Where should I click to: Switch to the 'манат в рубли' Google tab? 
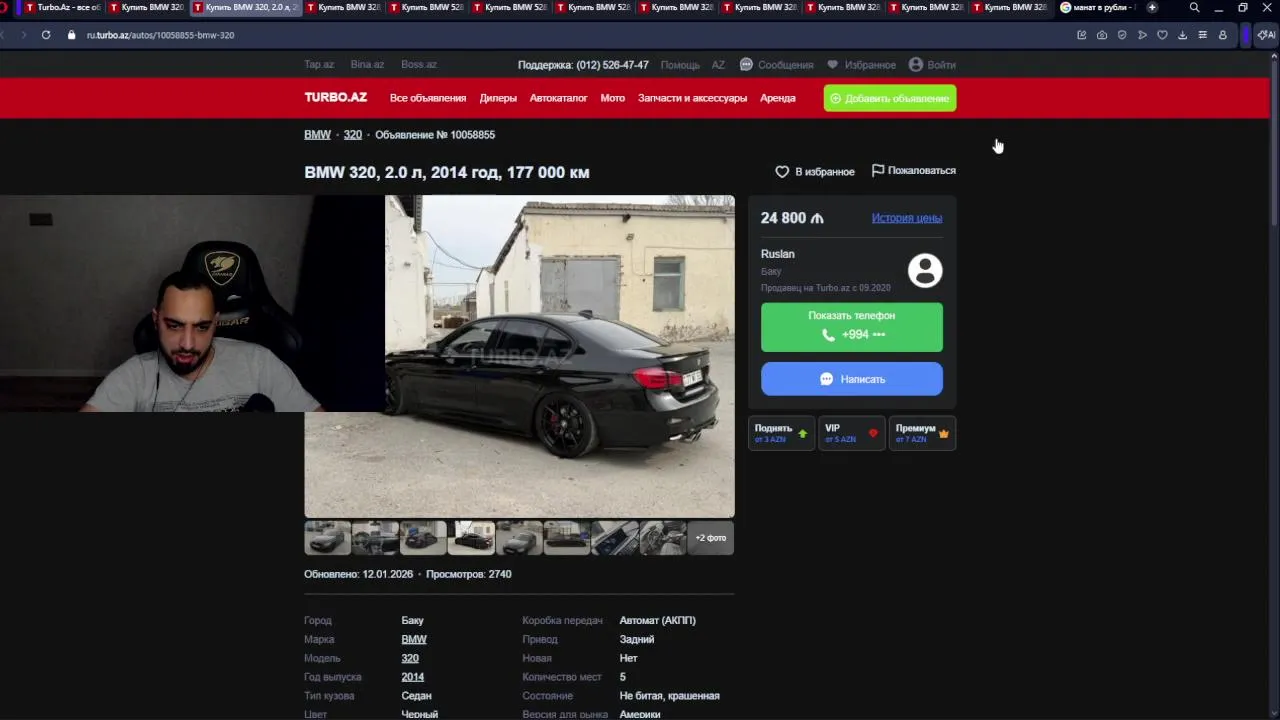point(1099,7)
